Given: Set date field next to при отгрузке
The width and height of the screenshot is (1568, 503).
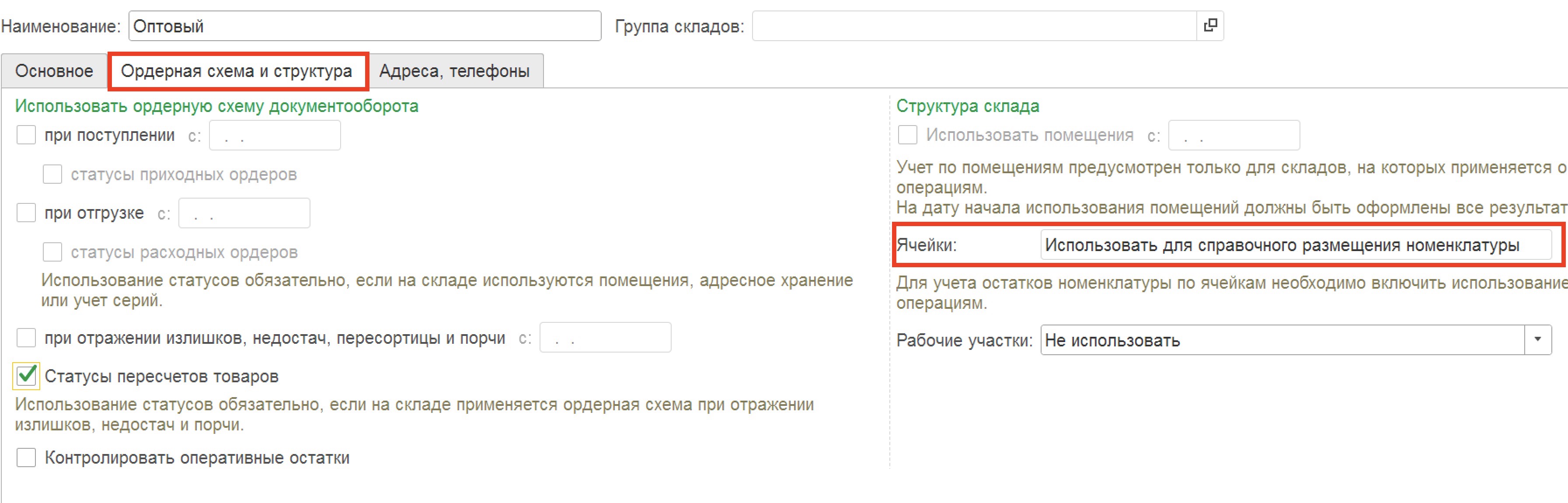Looking at the screenshot, I should (244, 213).
